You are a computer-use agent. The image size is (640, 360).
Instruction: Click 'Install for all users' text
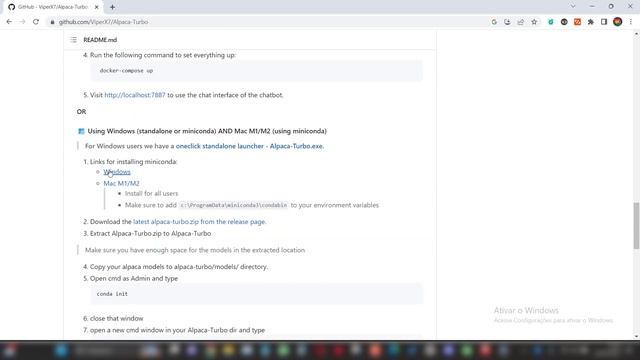(x=151, y=193)
